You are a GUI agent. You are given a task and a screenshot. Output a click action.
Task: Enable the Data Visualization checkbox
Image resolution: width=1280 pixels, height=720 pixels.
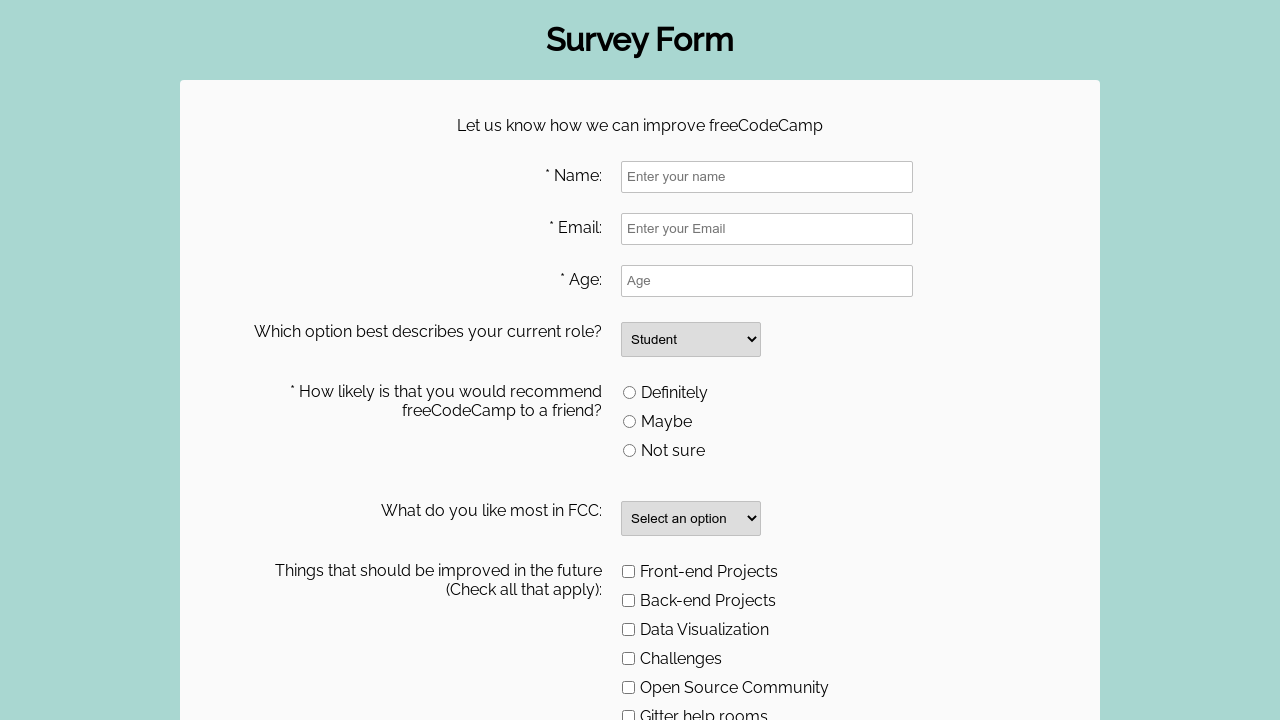[x=628, y=630]
